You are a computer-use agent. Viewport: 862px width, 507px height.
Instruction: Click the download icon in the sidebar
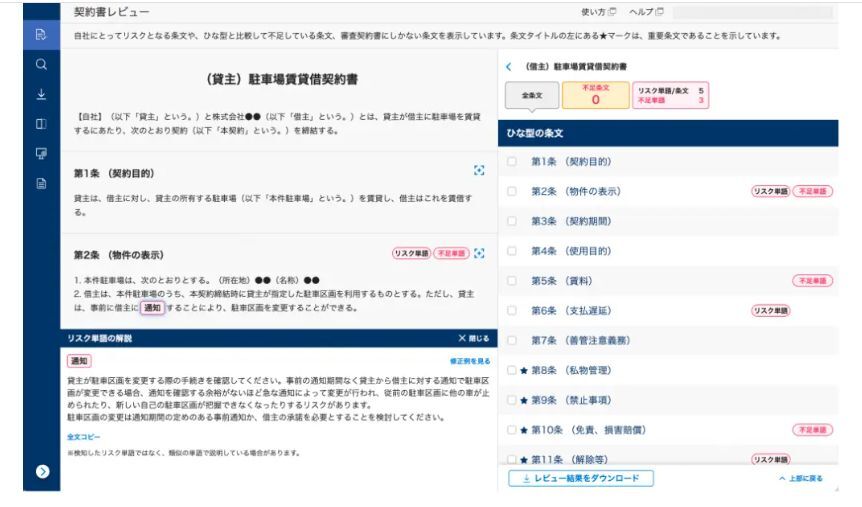point(41,95)
